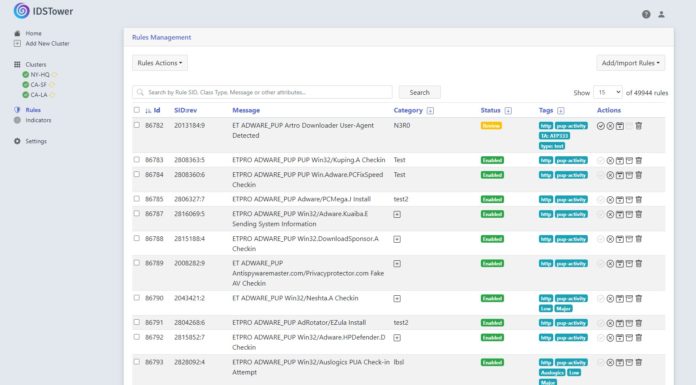Image resolution: width=696 pixels, height=385 pixels.
Task: Expand the Status column filter
Action: (x=508, y=111)
